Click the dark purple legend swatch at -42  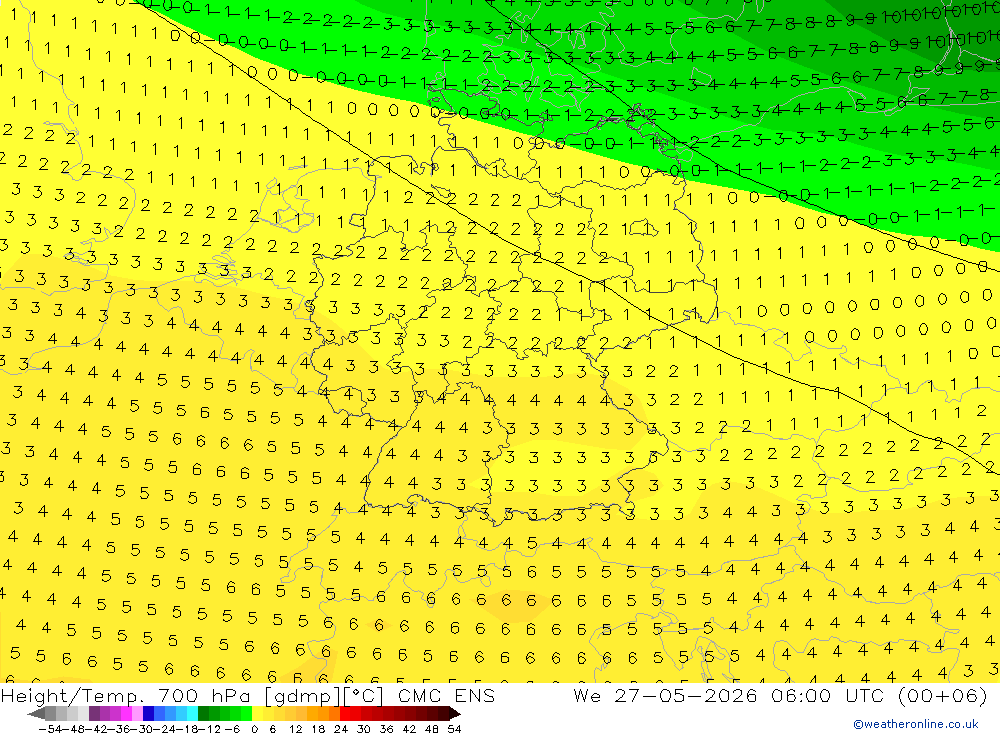coord(94,714)
